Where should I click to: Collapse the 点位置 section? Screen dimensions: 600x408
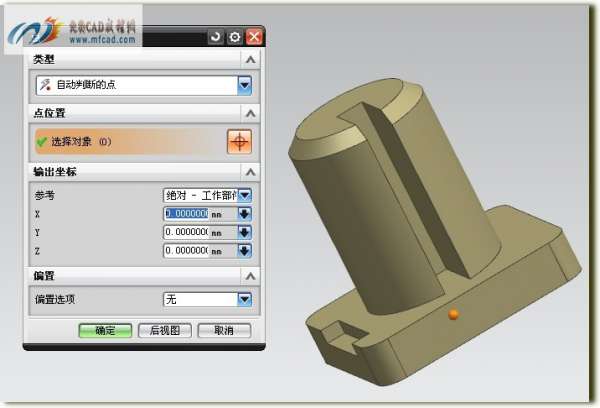[251, 113]
